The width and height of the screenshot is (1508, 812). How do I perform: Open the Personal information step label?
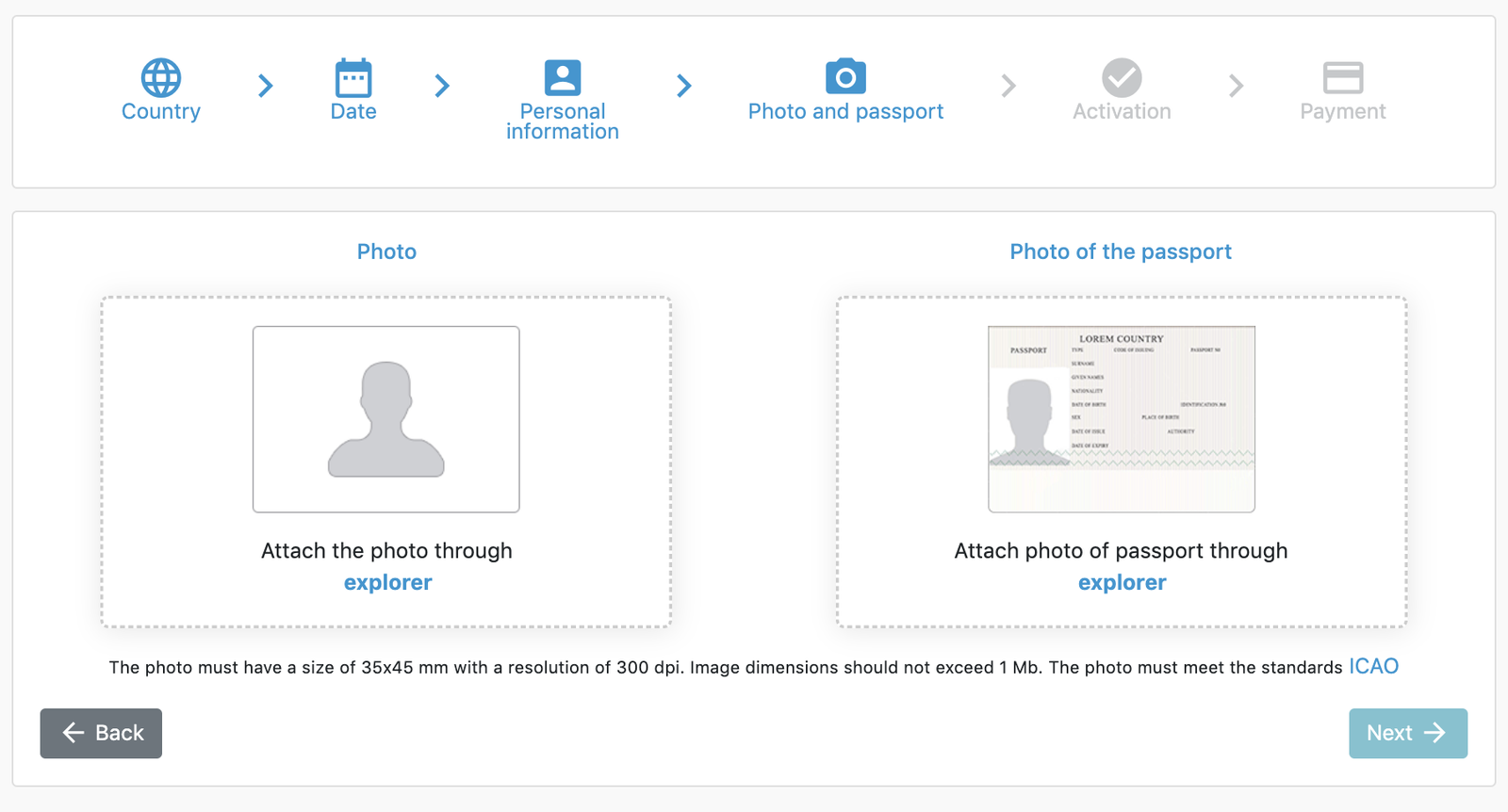coord(563,122)
